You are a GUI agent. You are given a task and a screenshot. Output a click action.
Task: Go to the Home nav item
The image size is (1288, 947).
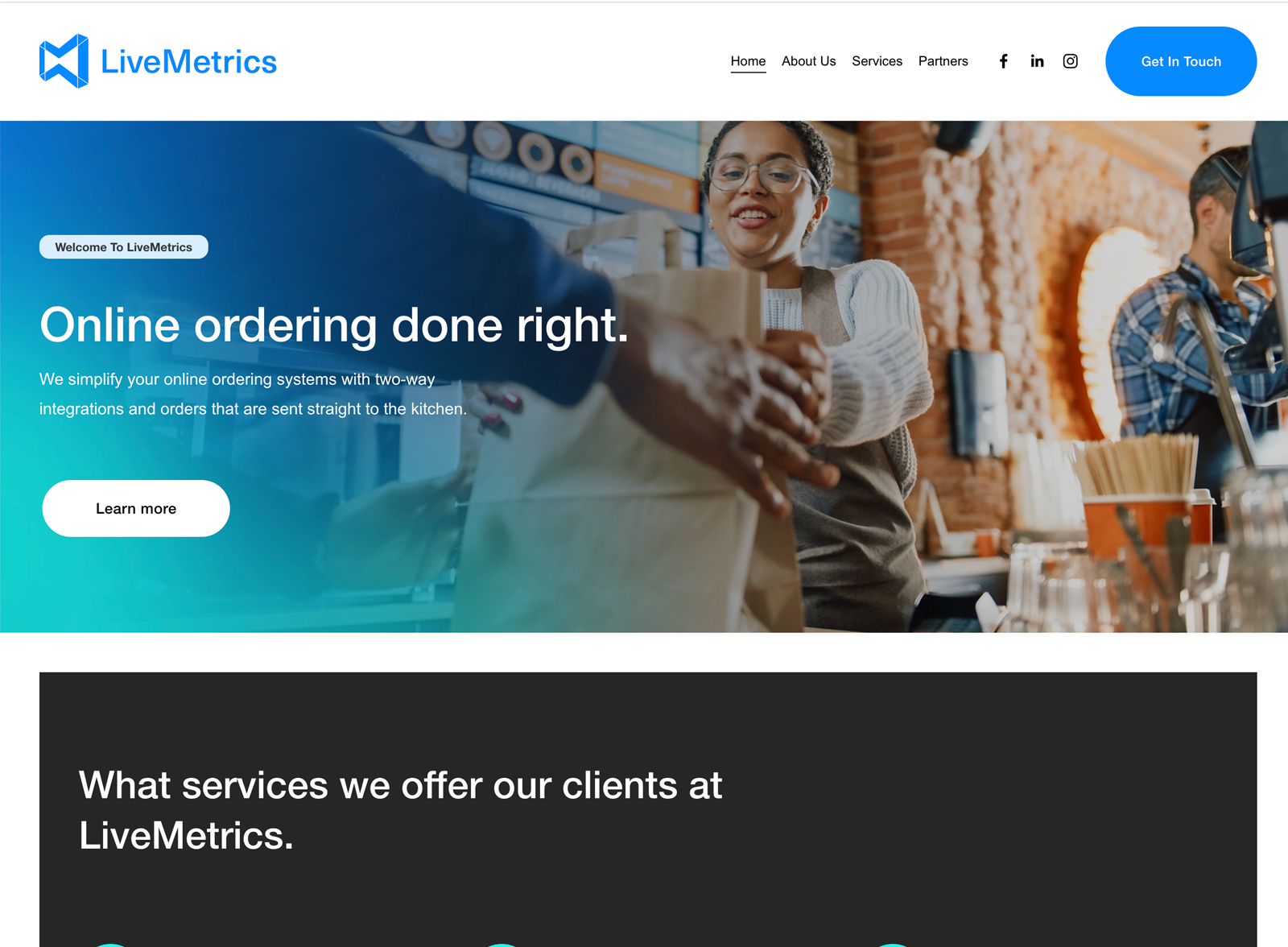pyautogui.click(x=748, y=61)
